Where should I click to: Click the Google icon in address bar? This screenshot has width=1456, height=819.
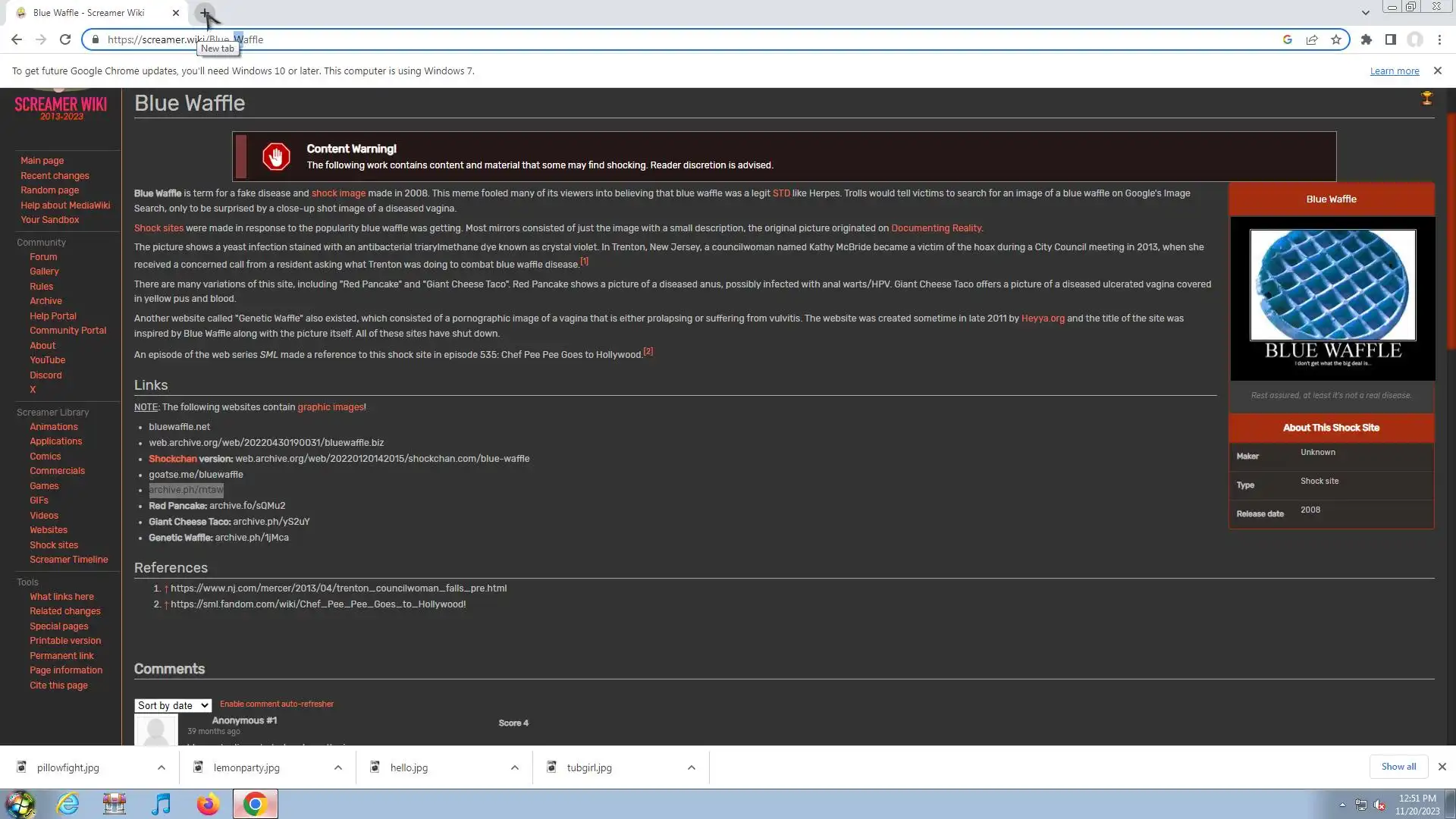coord(1288,39)
